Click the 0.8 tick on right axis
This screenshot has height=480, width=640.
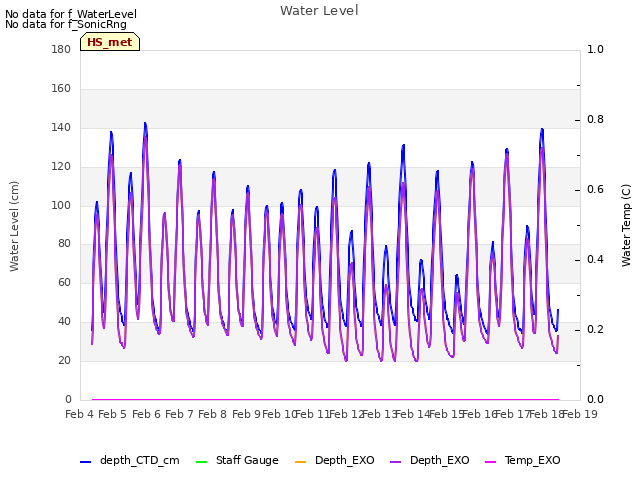point(595,120)
